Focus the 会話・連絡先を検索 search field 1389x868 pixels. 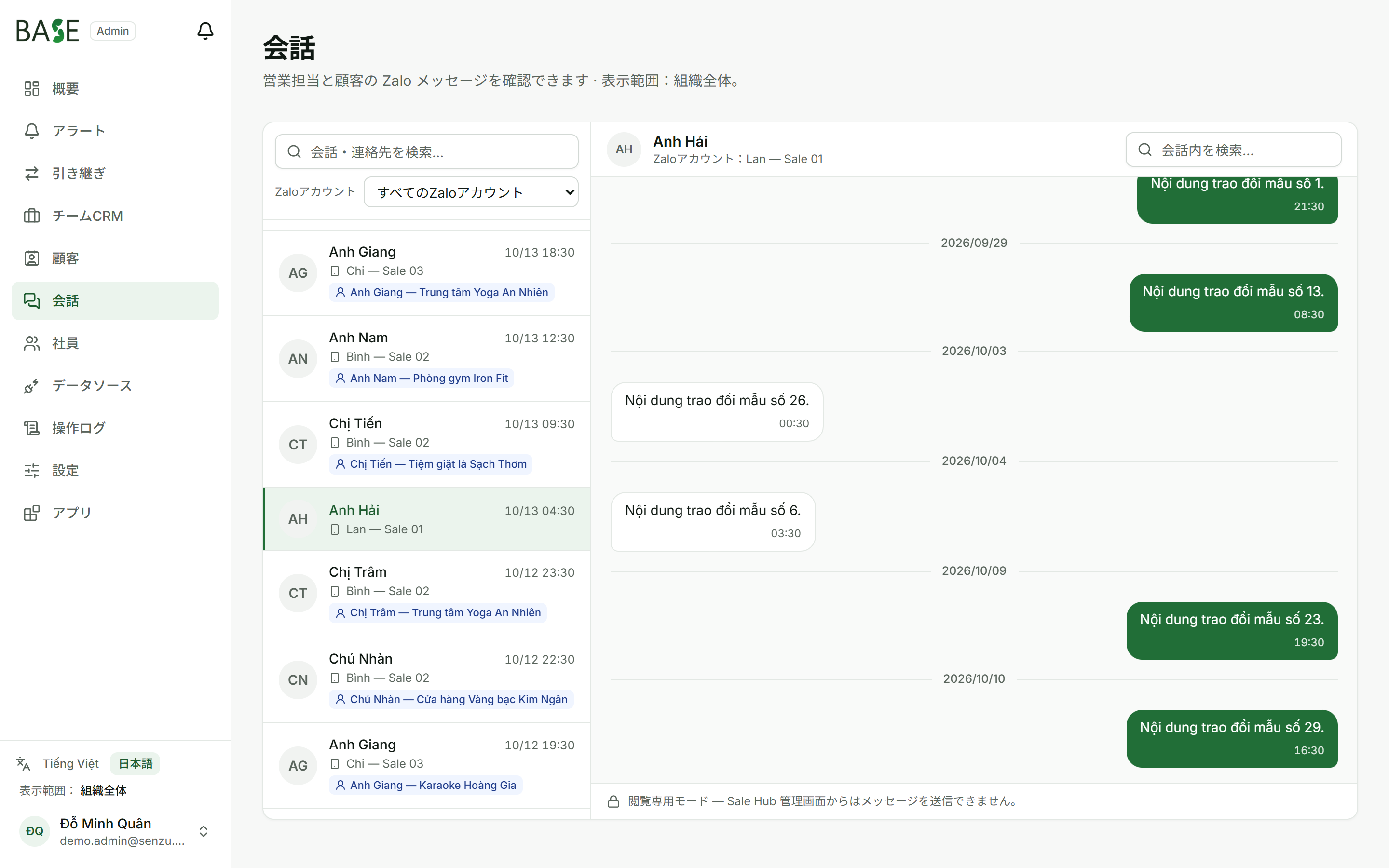pos(426,151)
